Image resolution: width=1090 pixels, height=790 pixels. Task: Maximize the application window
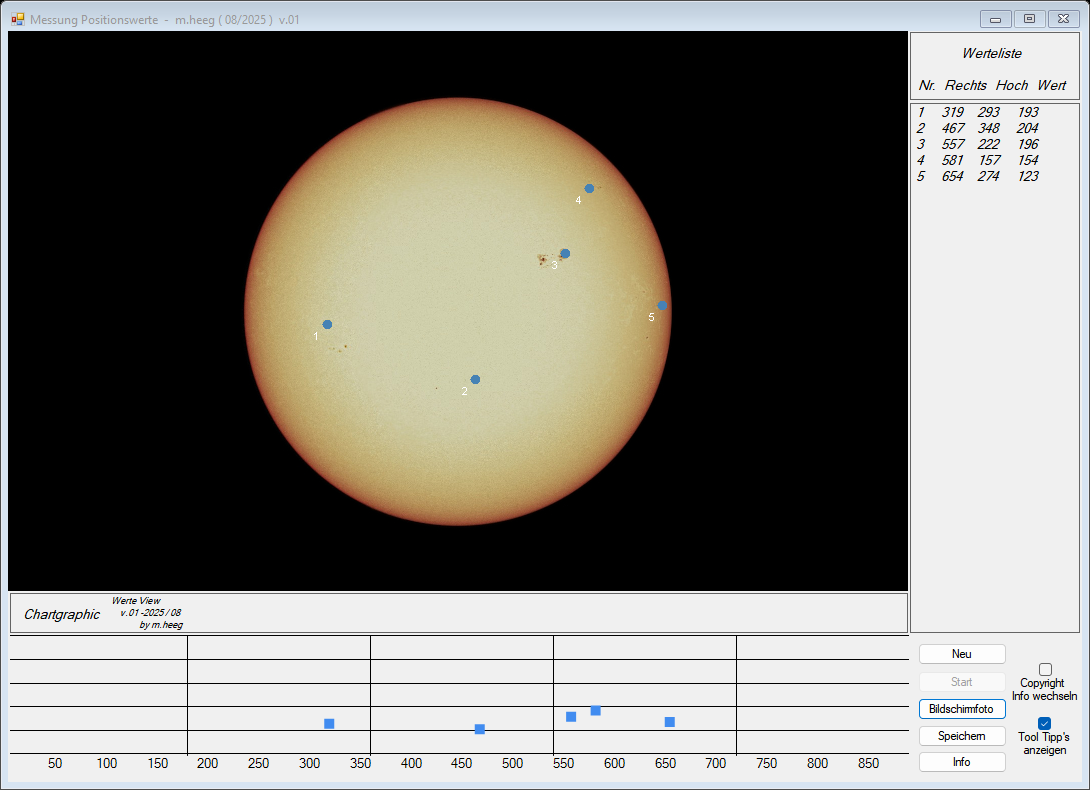pyautogui.click(x=1029, y=19)
